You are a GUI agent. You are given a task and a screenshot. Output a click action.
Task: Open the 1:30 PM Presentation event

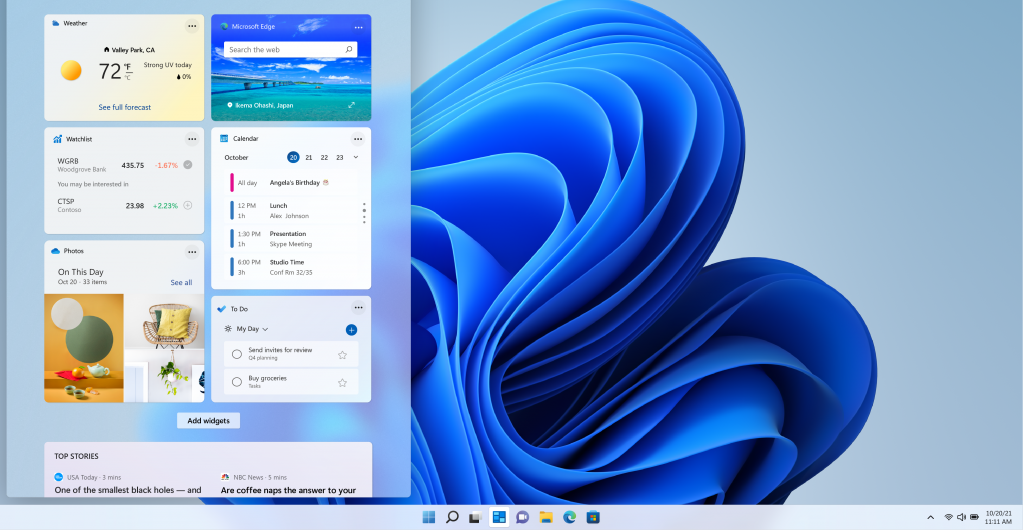coord(291,238)
